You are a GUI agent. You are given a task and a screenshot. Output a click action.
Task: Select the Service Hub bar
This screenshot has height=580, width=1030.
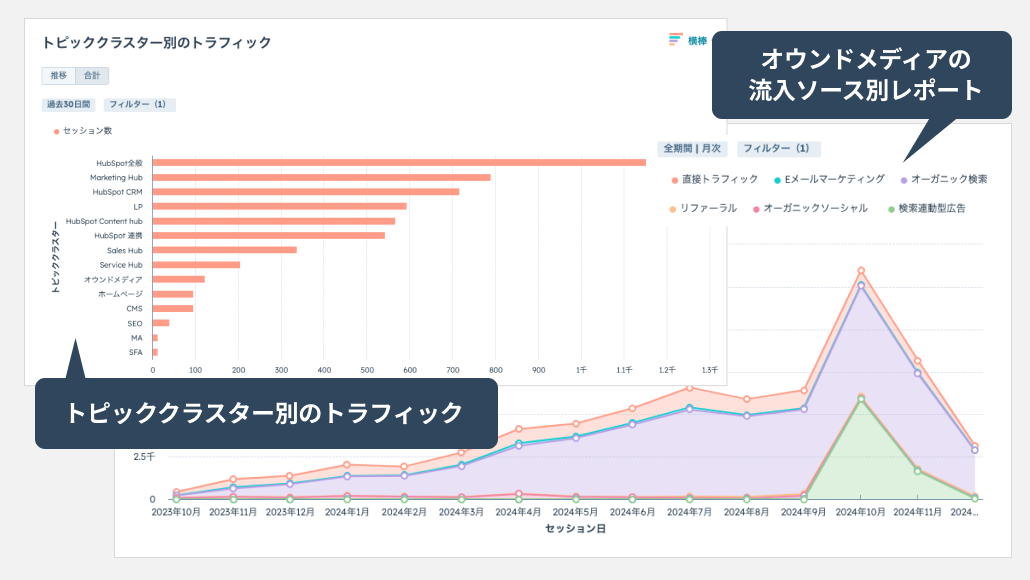(196, 265)
